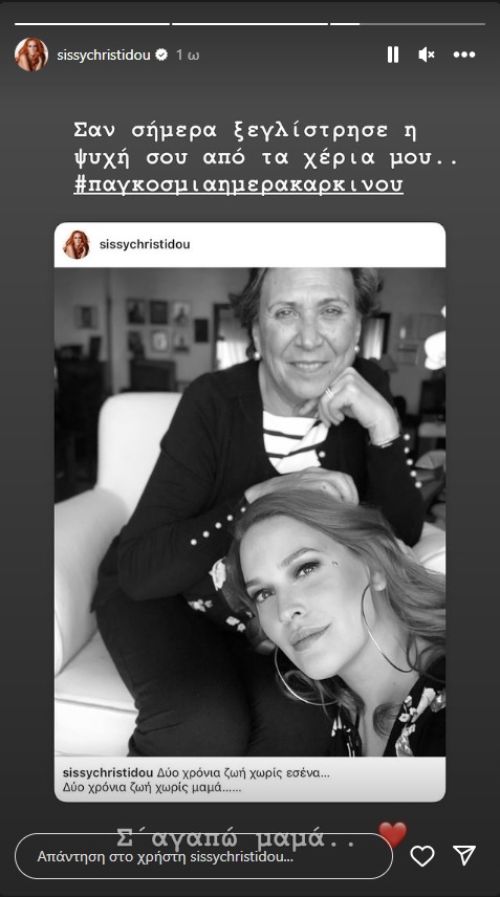This screenshot has height=897, width=500.
Task: Jump to the second story progress segment
Action: click(250, 24)
